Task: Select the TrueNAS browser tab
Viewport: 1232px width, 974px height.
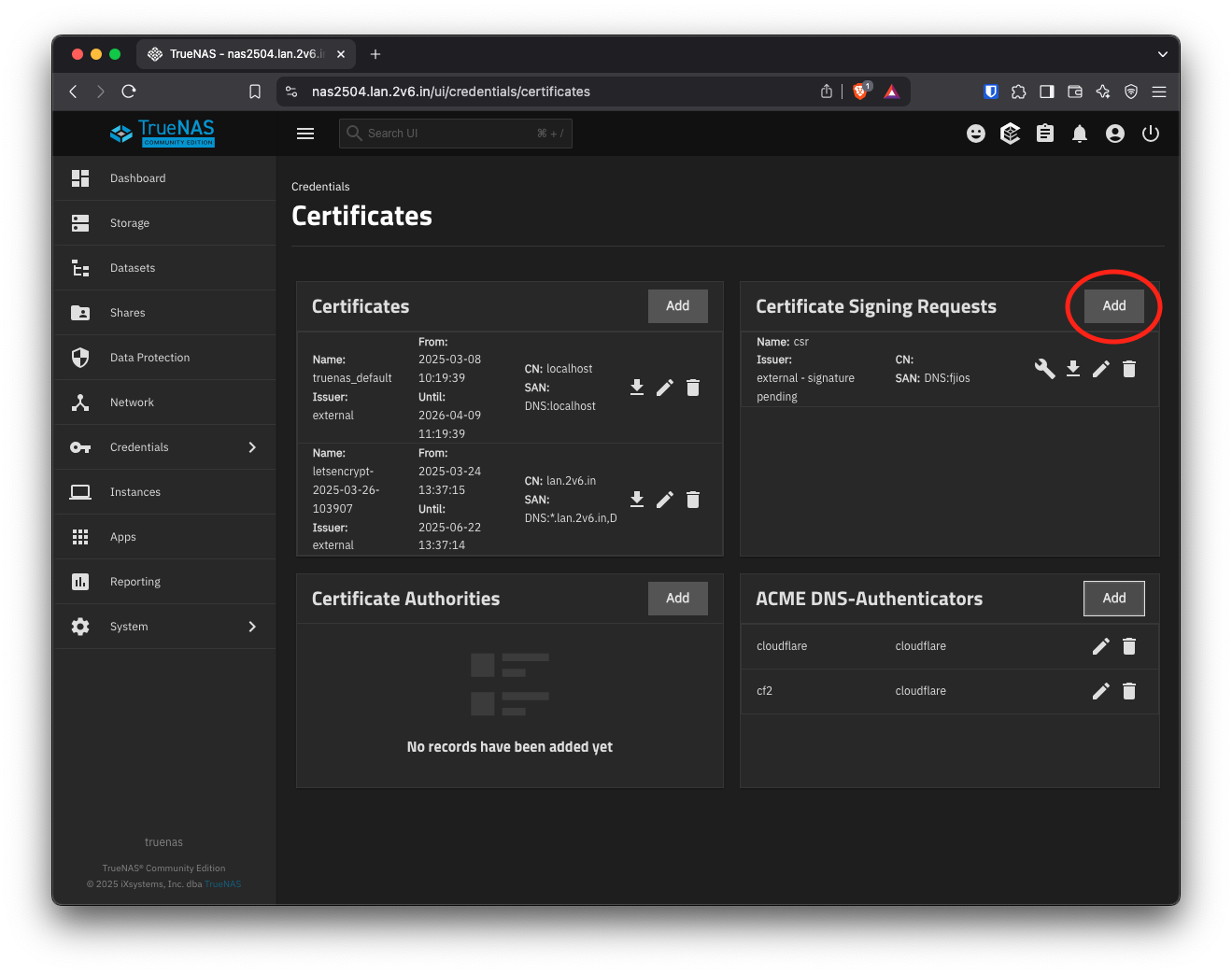Action: pos(247,54)
